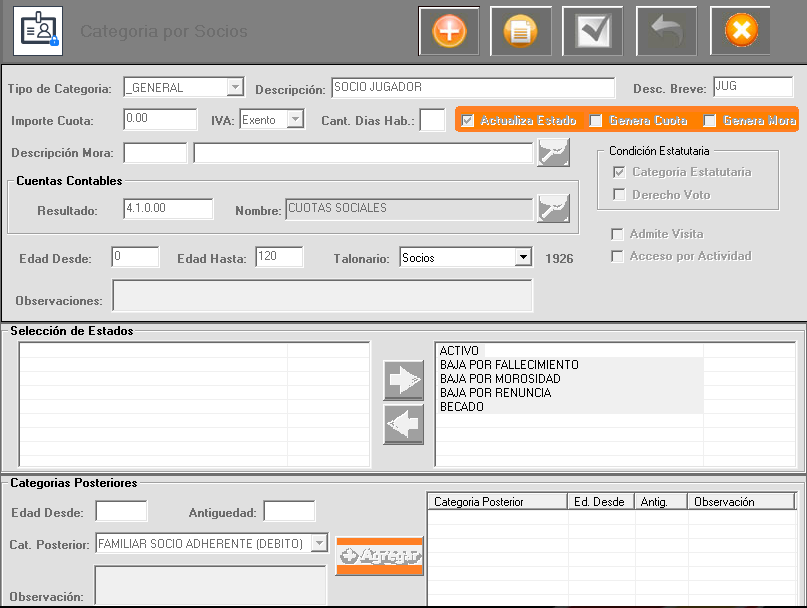Image resolution: width=807 pixels, height=608 pixels.
Task: Click the Categoría por Socios window icon
Action: click(37, 31)
